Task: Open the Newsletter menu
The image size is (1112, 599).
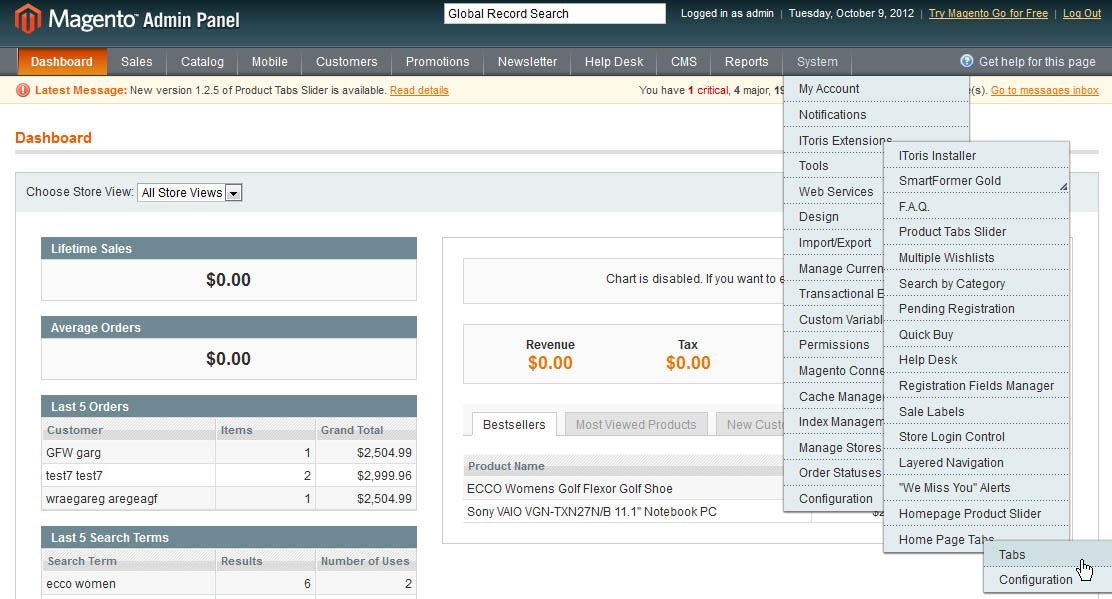Action: (x=527, y=62)
